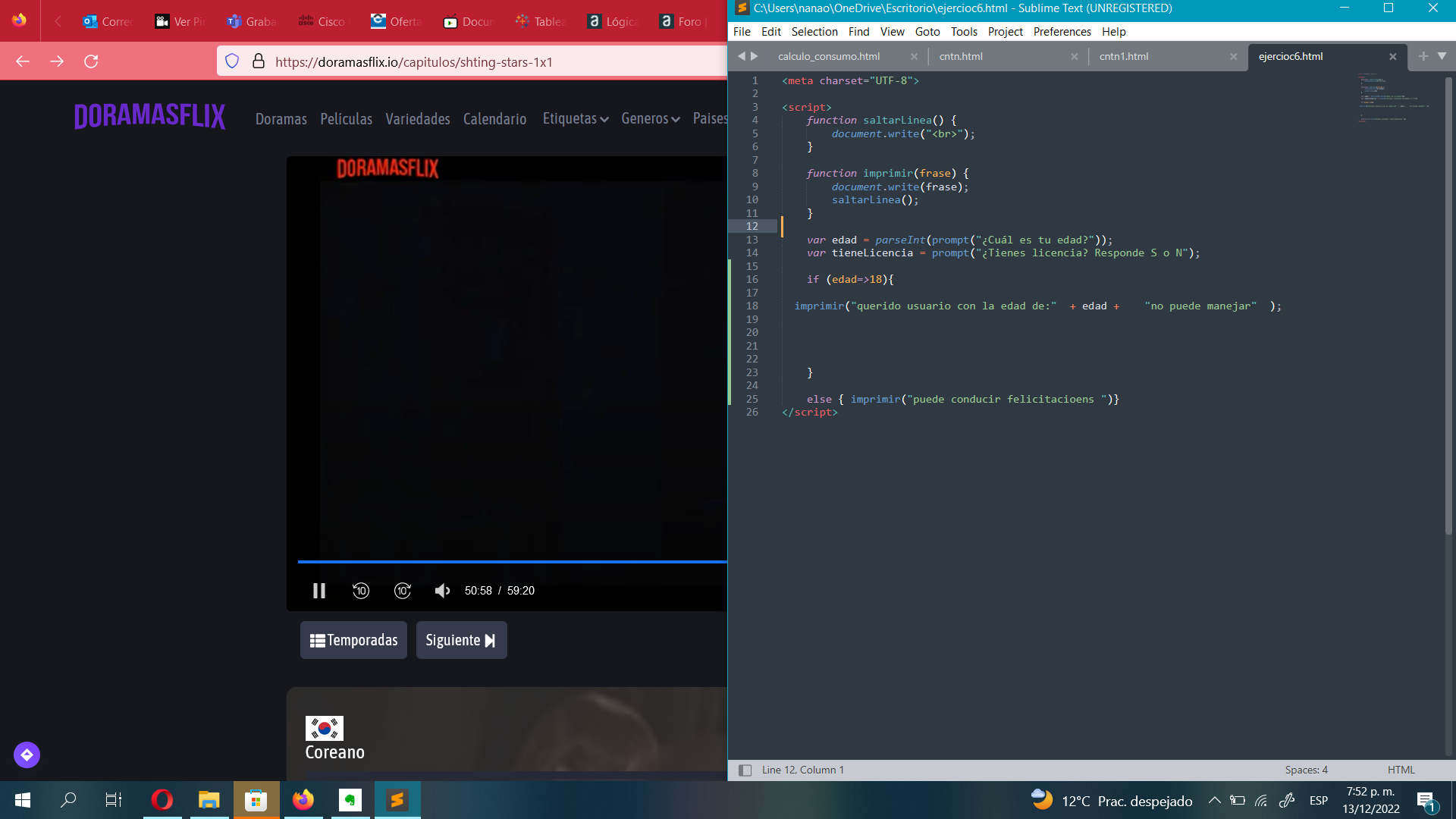Switch to the calculo_consumo.html tab
Screen dimensions: 1456x819
829,57
